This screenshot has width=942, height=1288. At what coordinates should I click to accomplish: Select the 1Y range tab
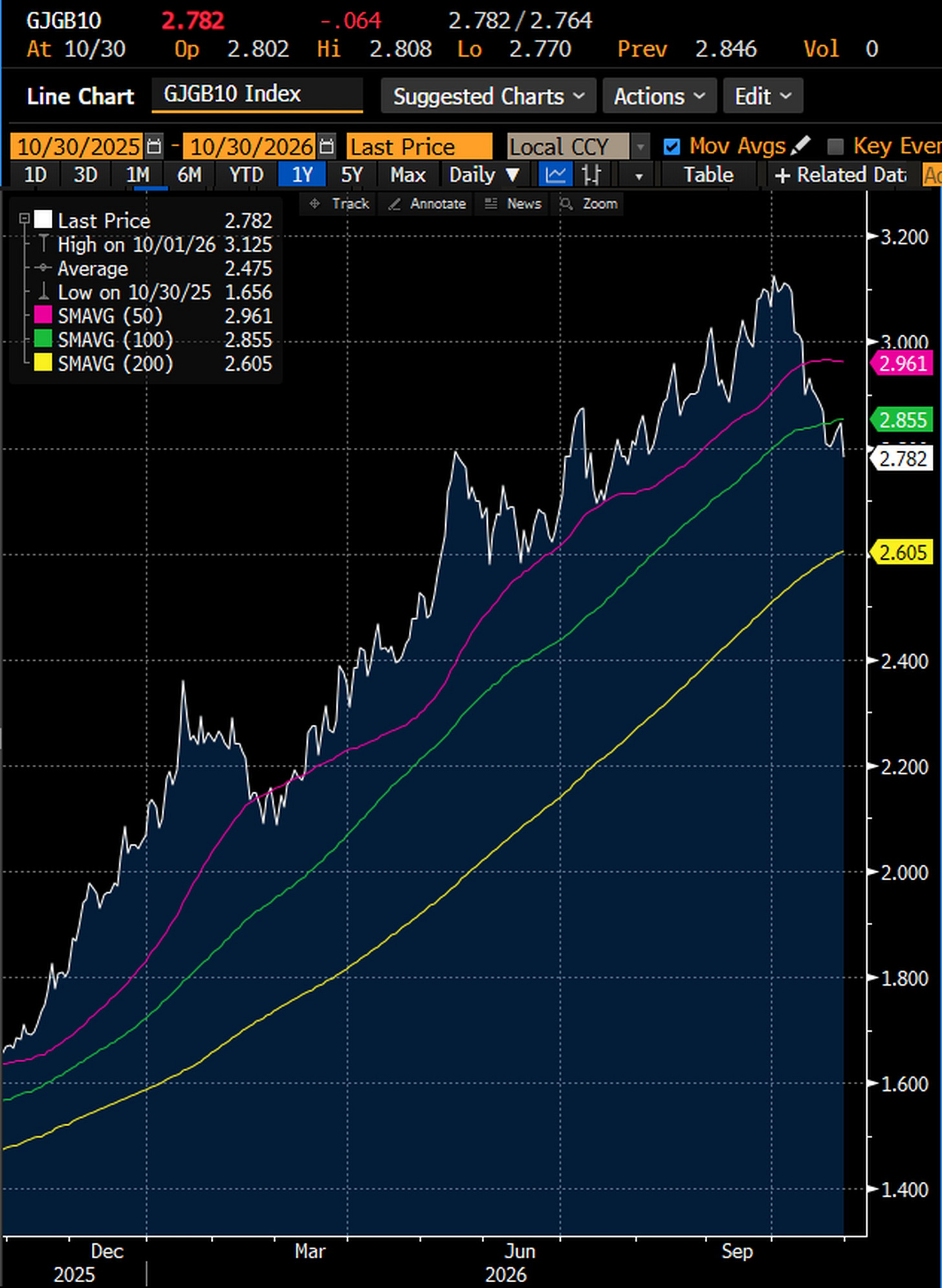[302, 175]
